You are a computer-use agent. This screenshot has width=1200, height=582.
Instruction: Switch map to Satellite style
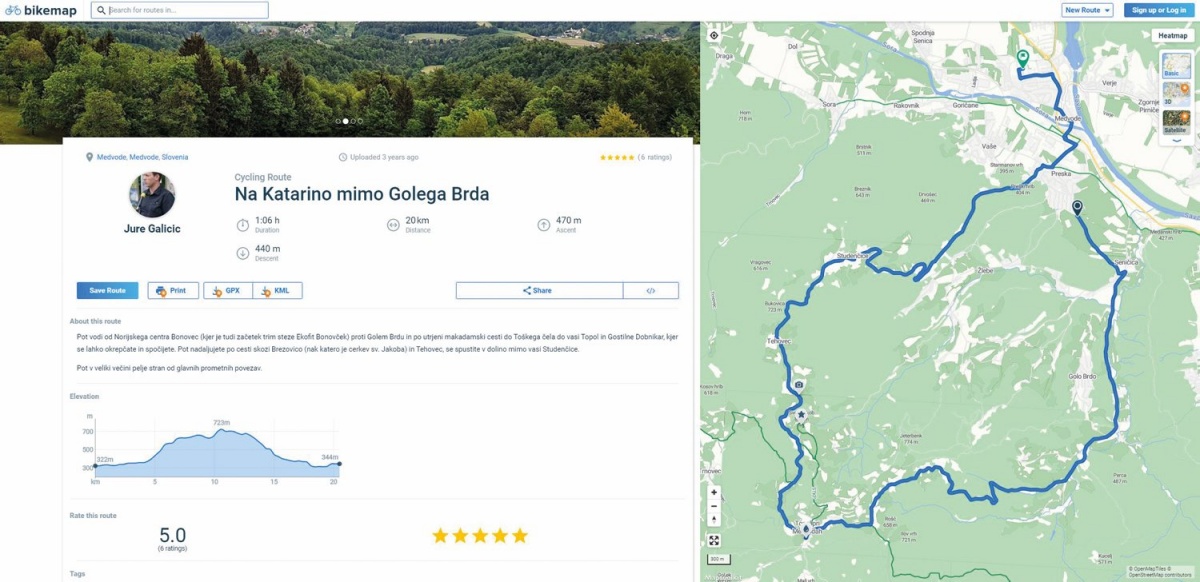click(x=1176, y=123)
